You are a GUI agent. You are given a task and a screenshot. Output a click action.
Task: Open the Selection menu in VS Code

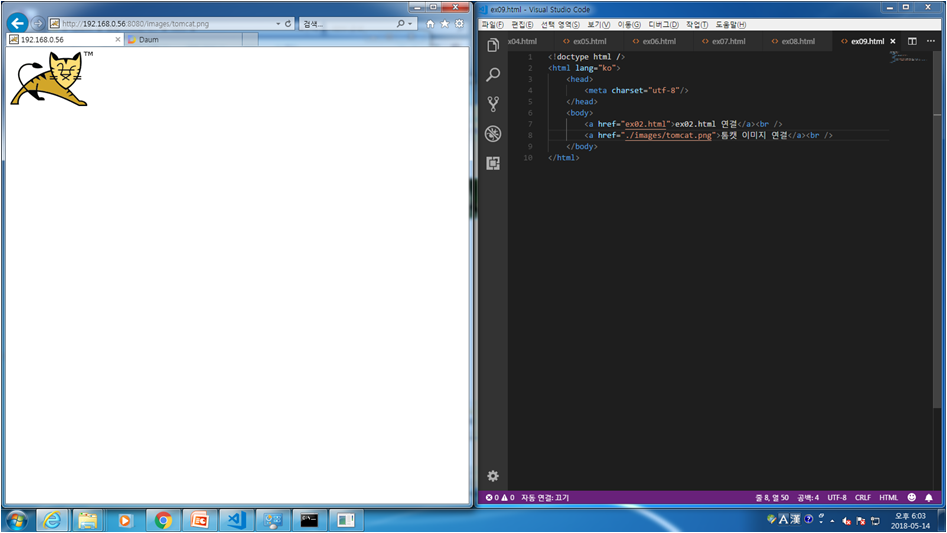point(560,25)
